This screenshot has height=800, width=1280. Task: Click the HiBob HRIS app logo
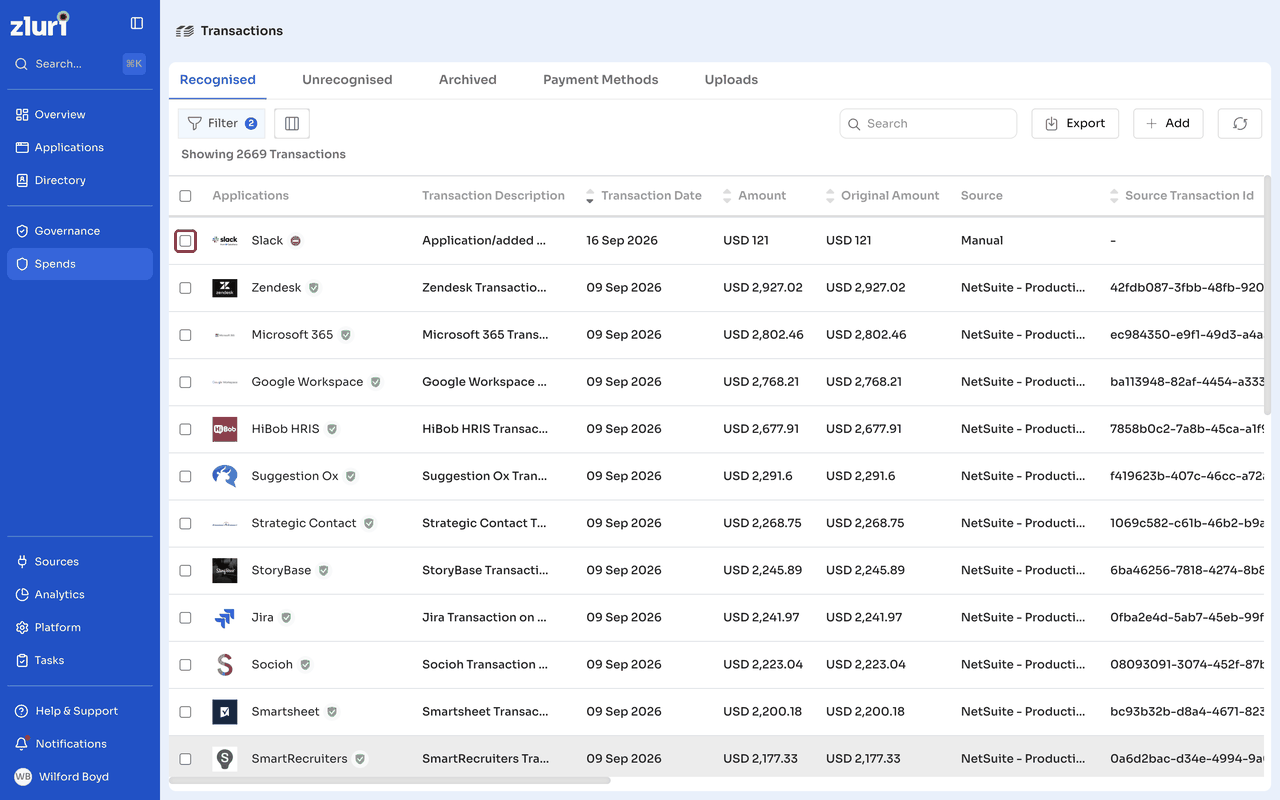coord(225,429)
